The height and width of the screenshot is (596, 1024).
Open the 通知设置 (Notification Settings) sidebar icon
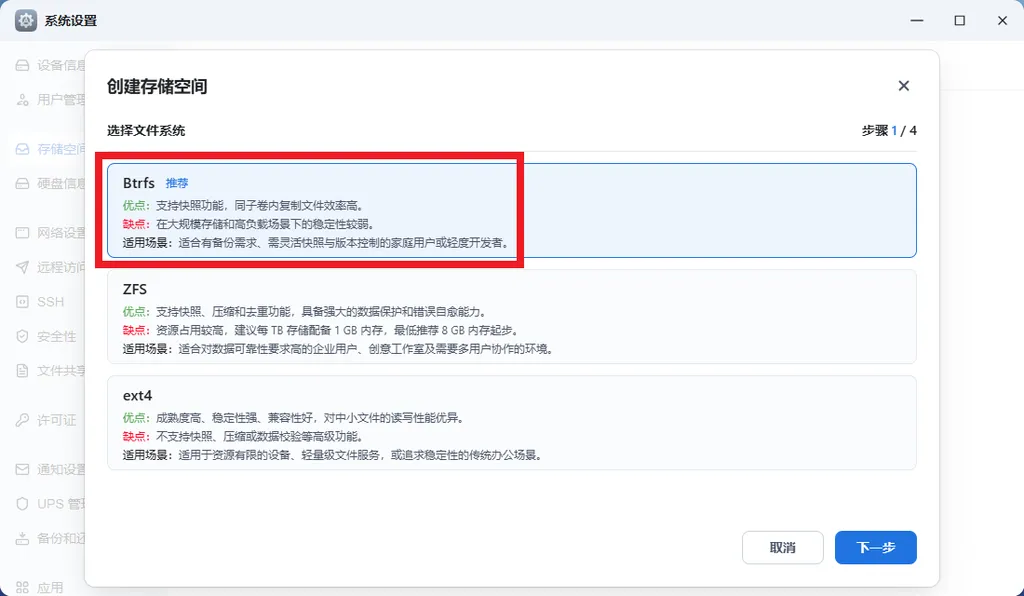(x=22, y=468)
